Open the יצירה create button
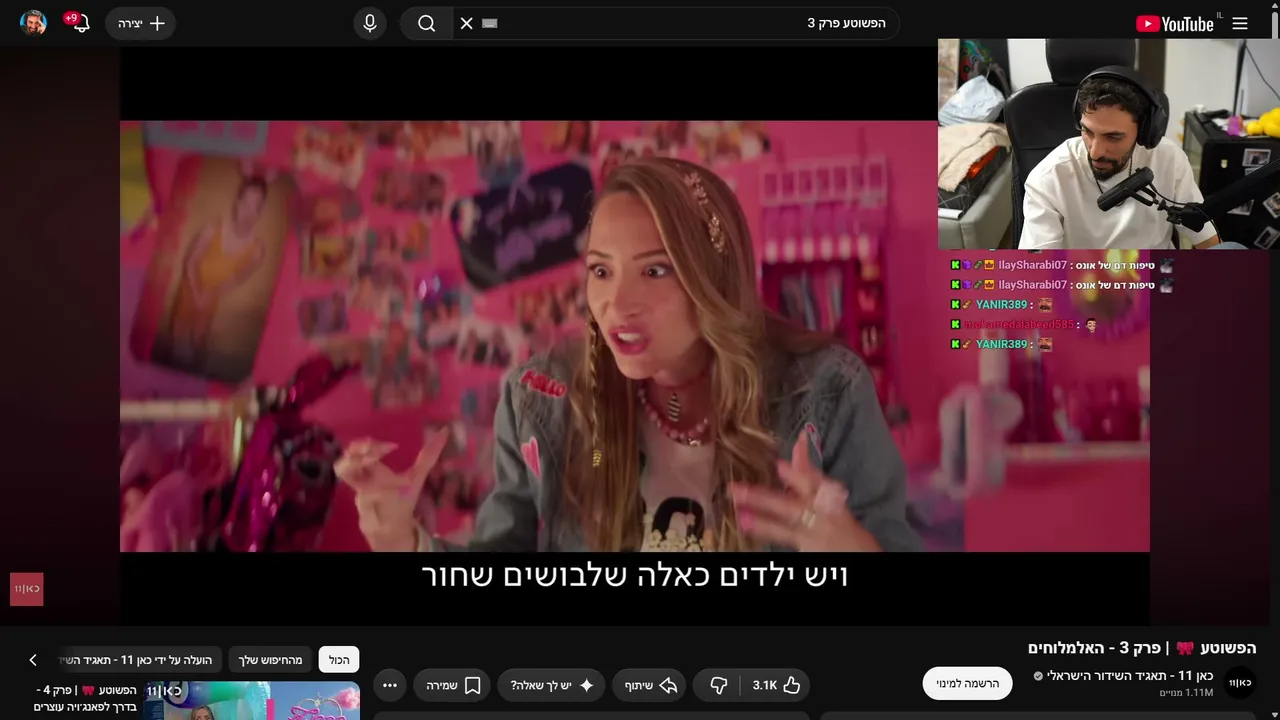 coord(141,23)
